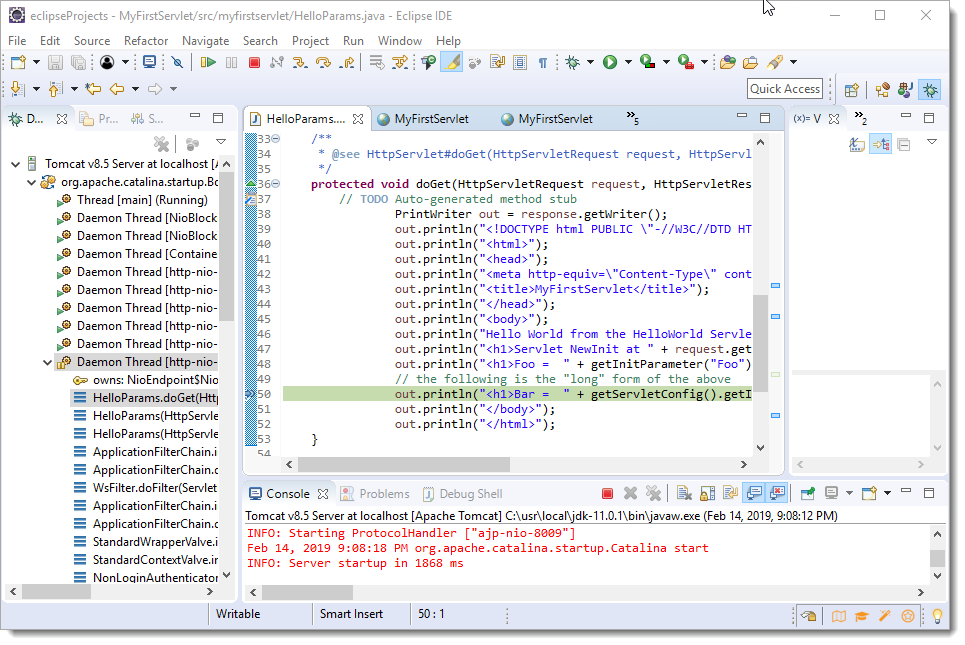Click the main toolbar's red Terminate button

[254, 62]
